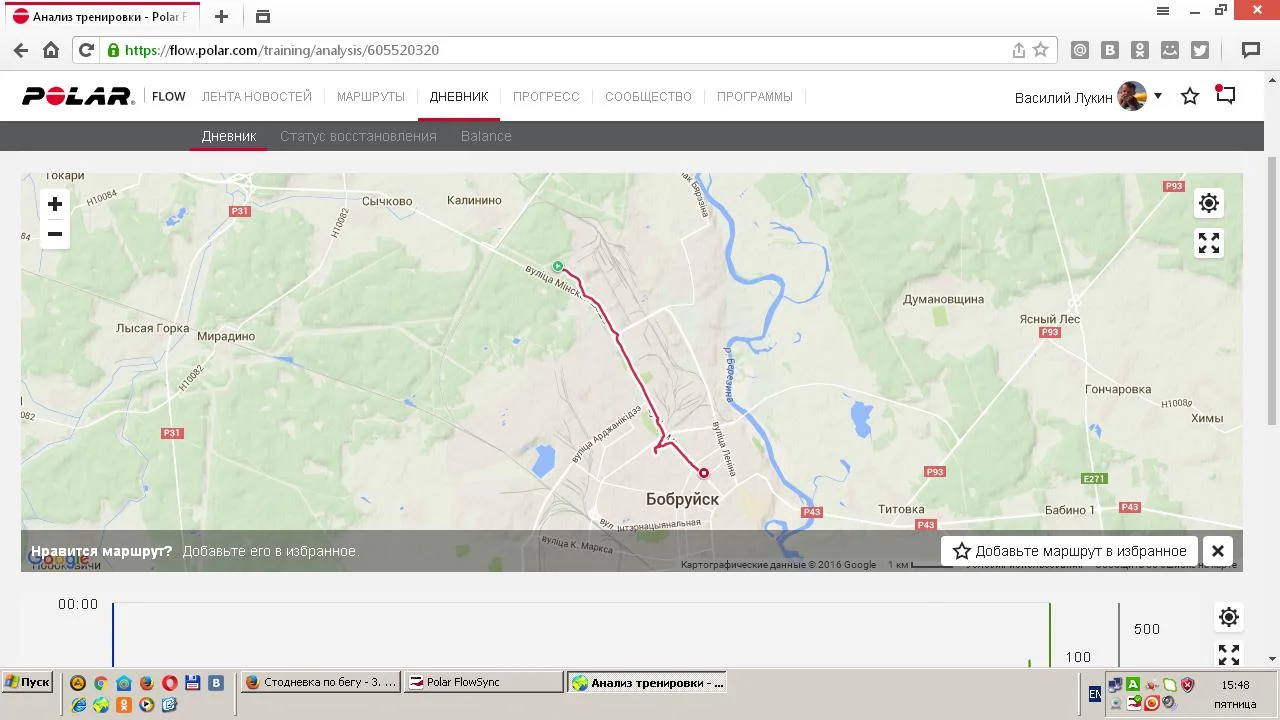Open the ДНЕВНИК menu

coord(459,97)
